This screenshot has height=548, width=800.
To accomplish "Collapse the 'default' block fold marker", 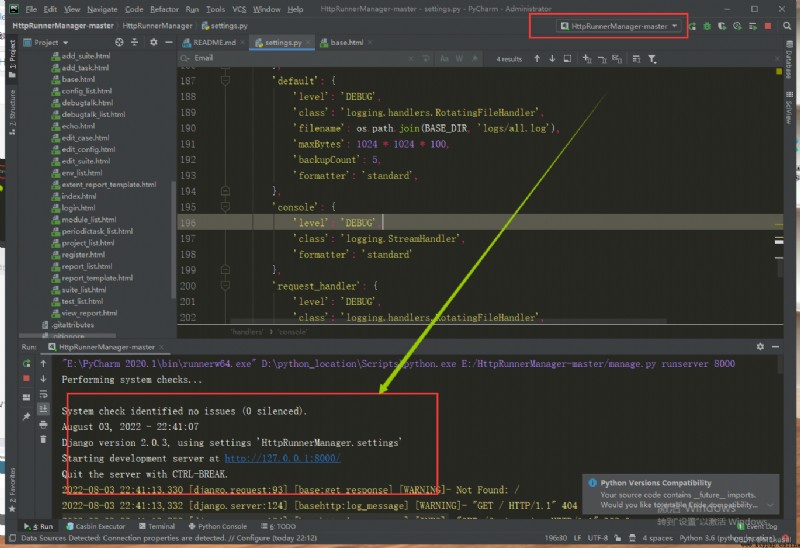I will (x=225, y=81).
